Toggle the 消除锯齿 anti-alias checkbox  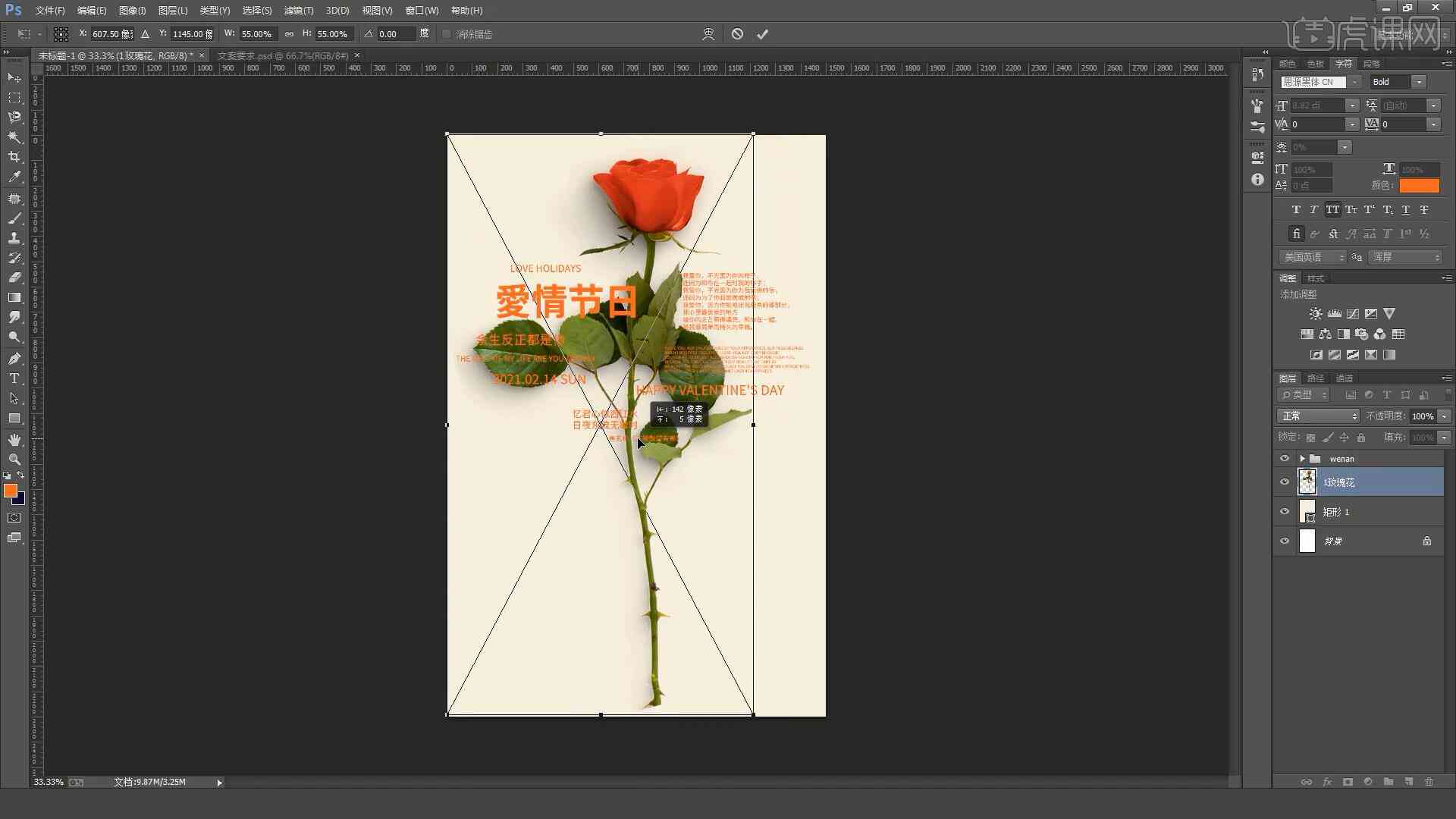447,34
